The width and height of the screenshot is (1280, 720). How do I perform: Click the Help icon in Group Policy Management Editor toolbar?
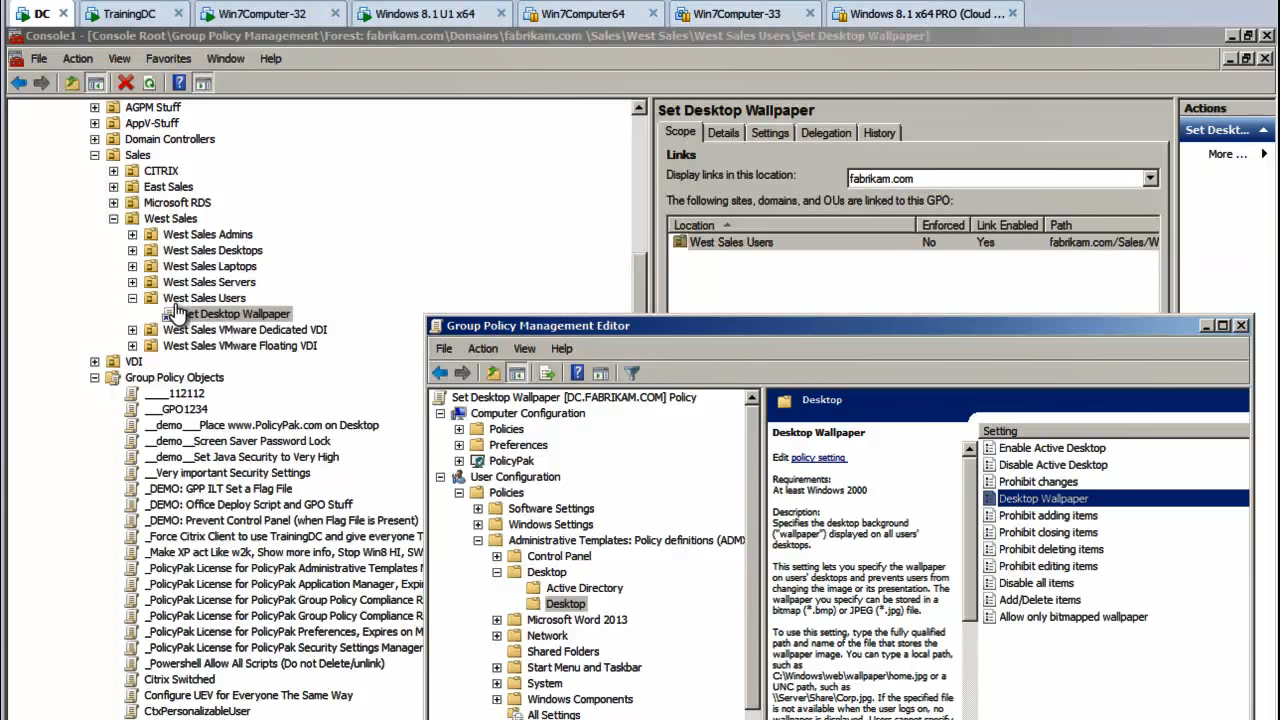coord(577,373)
